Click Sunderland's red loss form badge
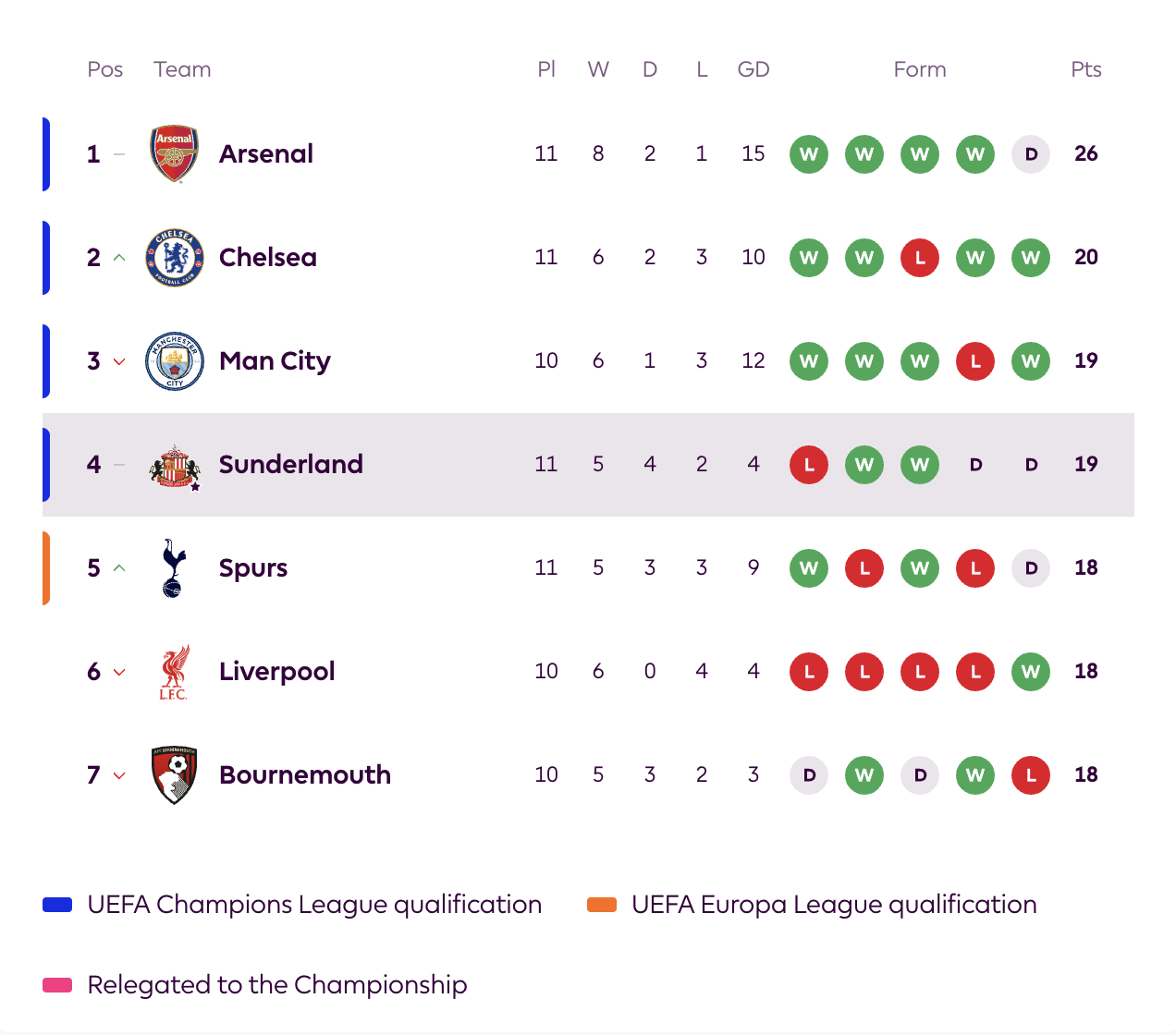Viewport: 1176px width, 1035px height. pos(809,465)
